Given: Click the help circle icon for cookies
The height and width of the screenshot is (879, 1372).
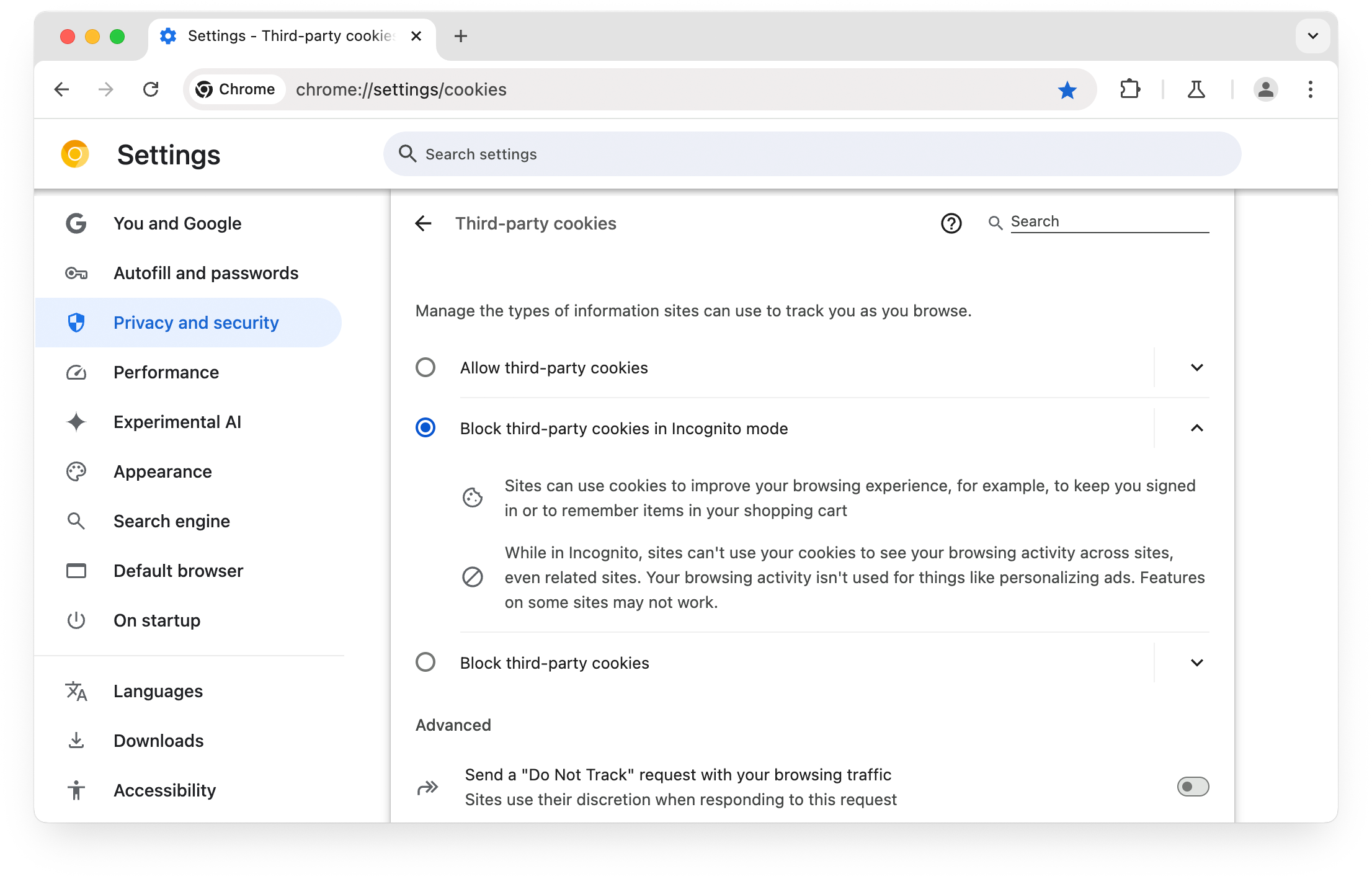Looking at the screenshot, I should 951,222.
